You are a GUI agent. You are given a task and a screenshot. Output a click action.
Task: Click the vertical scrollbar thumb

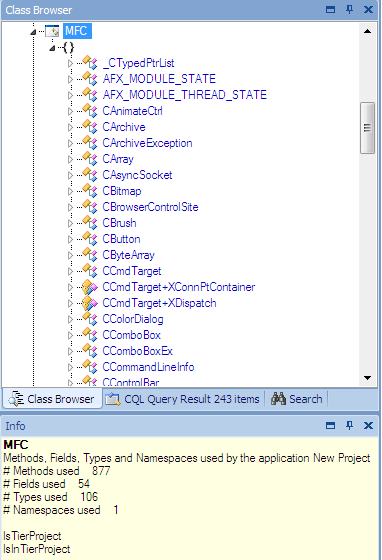pos(367,128)
